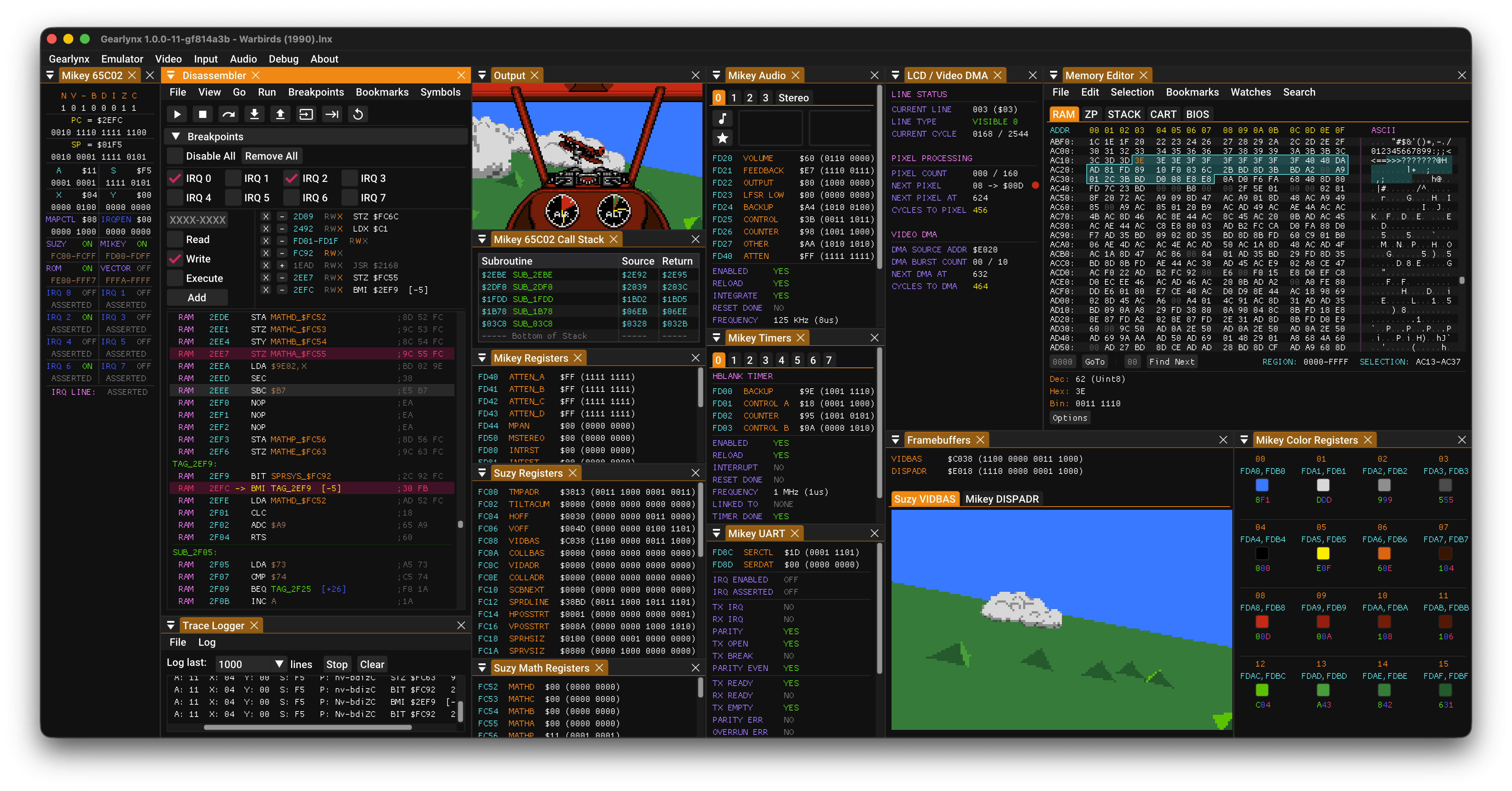This screenshot has height=791, width=1512.
Task: Click the Step Into down-arrow icon
Action: pyautogui.click(x=254, y=114)
